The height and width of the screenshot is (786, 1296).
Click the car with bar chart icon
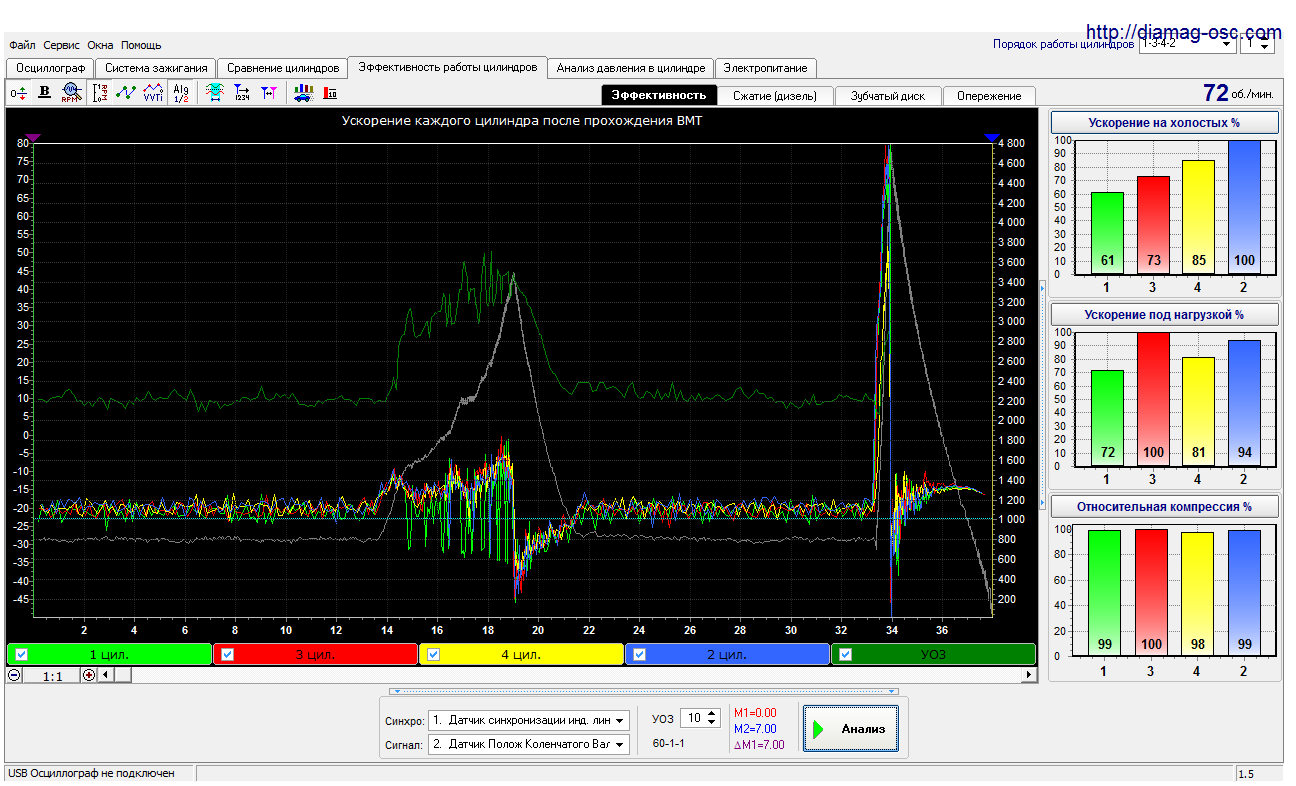(303, 93)
